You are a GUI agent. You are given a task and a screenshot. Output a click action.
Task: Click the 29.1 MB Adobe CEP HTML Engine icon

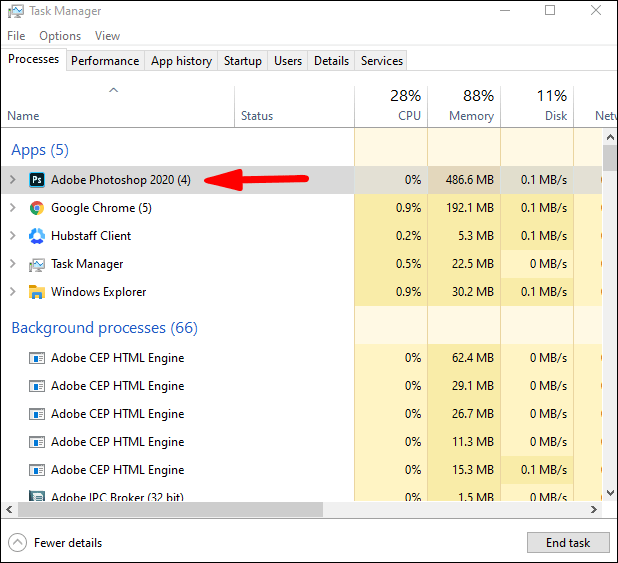(x=37, y=386)
